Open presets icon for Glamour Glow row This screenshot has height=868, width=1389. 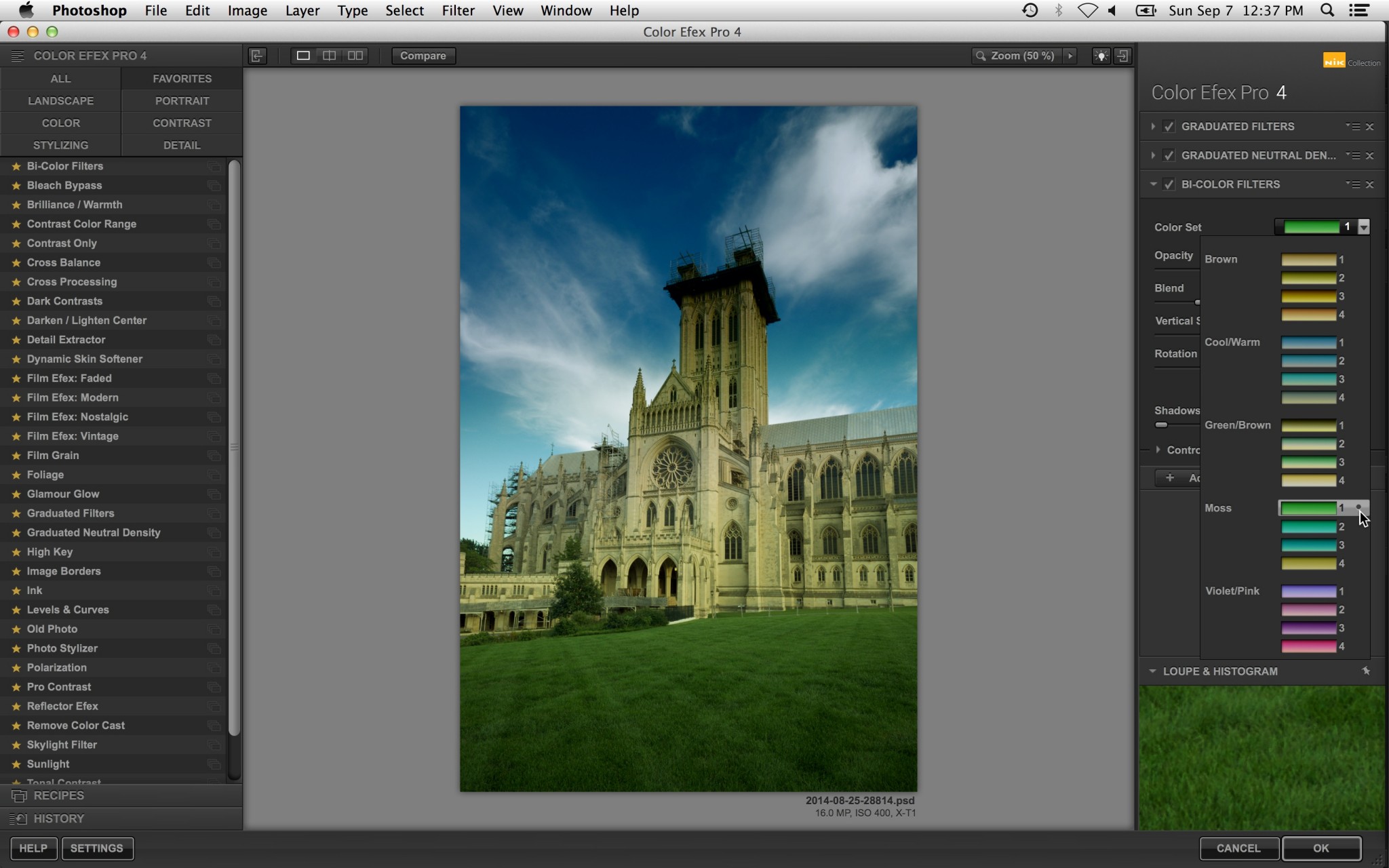pyautogui.click(x=214, y=494)
